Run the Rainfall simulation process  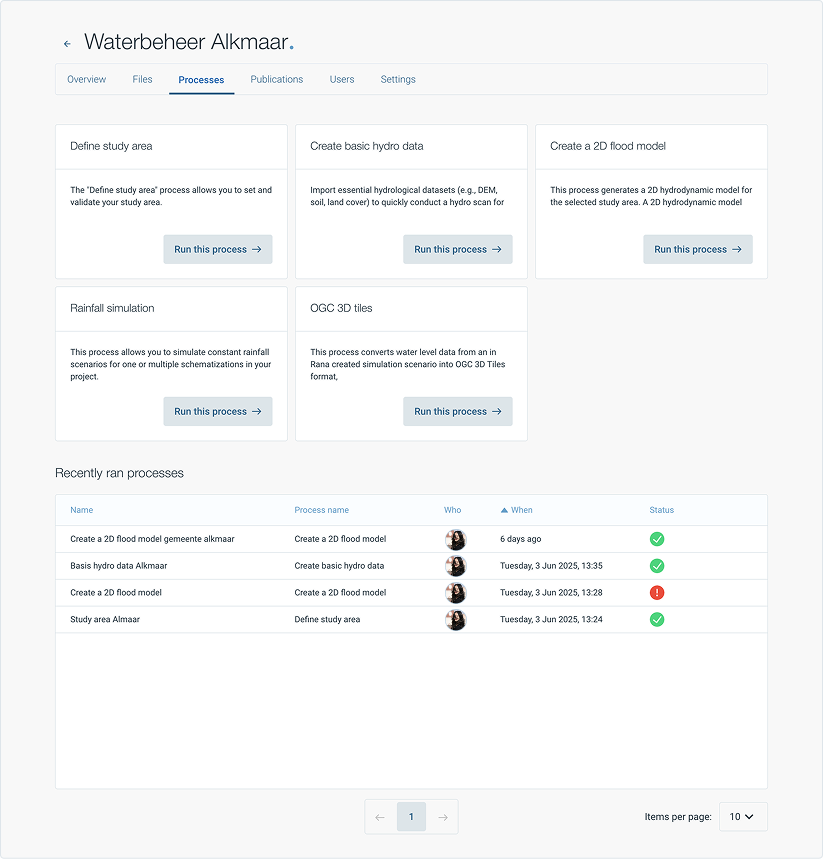[217, 412]
